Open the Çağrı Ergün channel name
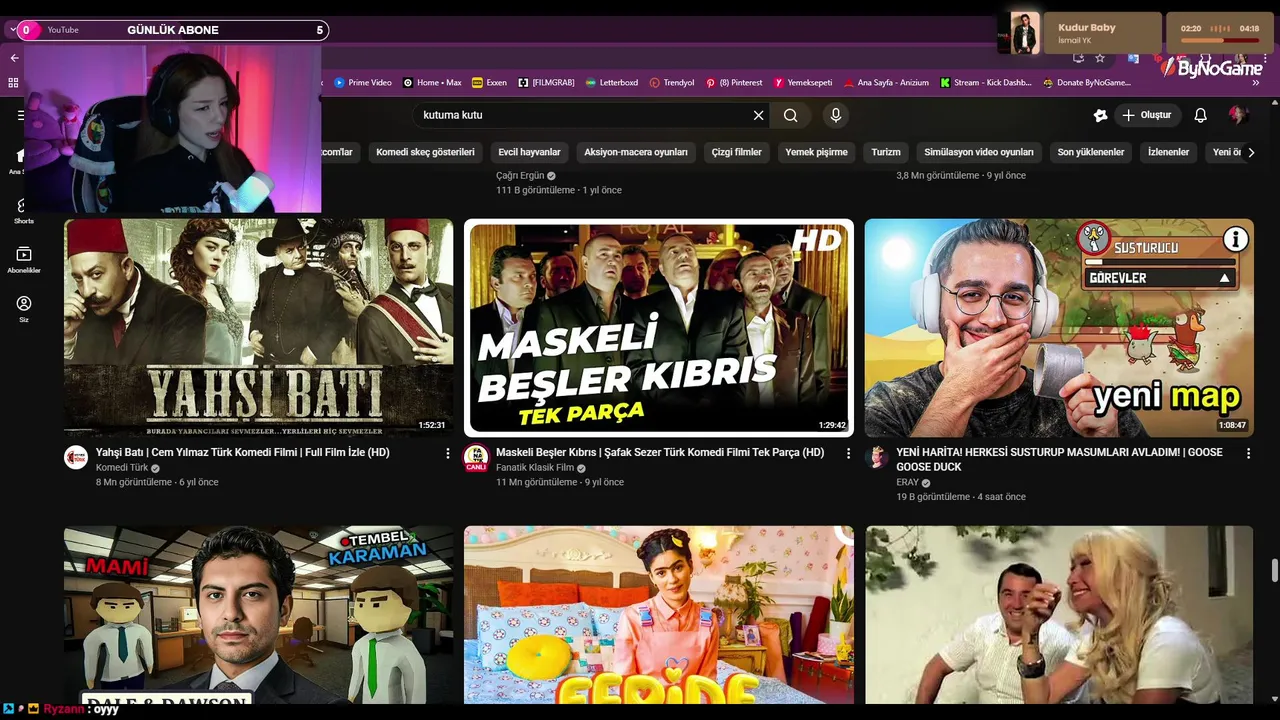 click(x=519, y=175)
